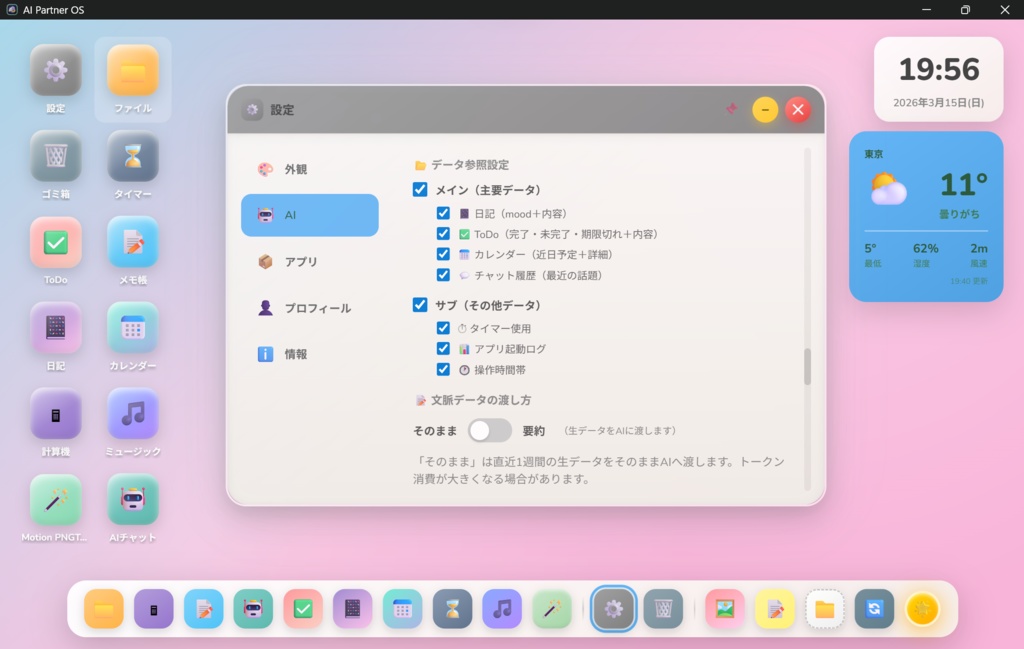This screenshot has width=1024, height=649.
Task: Start the タイマー app from the desktop
Action: coord(132,157)
